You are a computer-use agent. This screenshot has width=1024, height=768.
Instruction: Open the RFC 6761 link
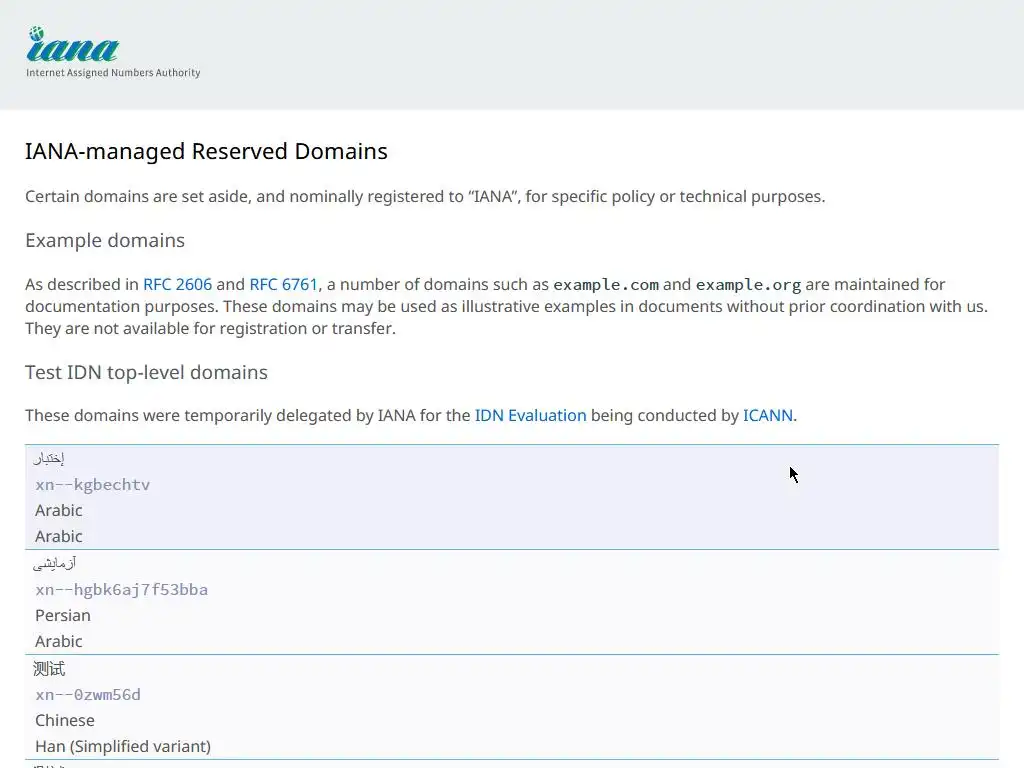pos(283,284)
